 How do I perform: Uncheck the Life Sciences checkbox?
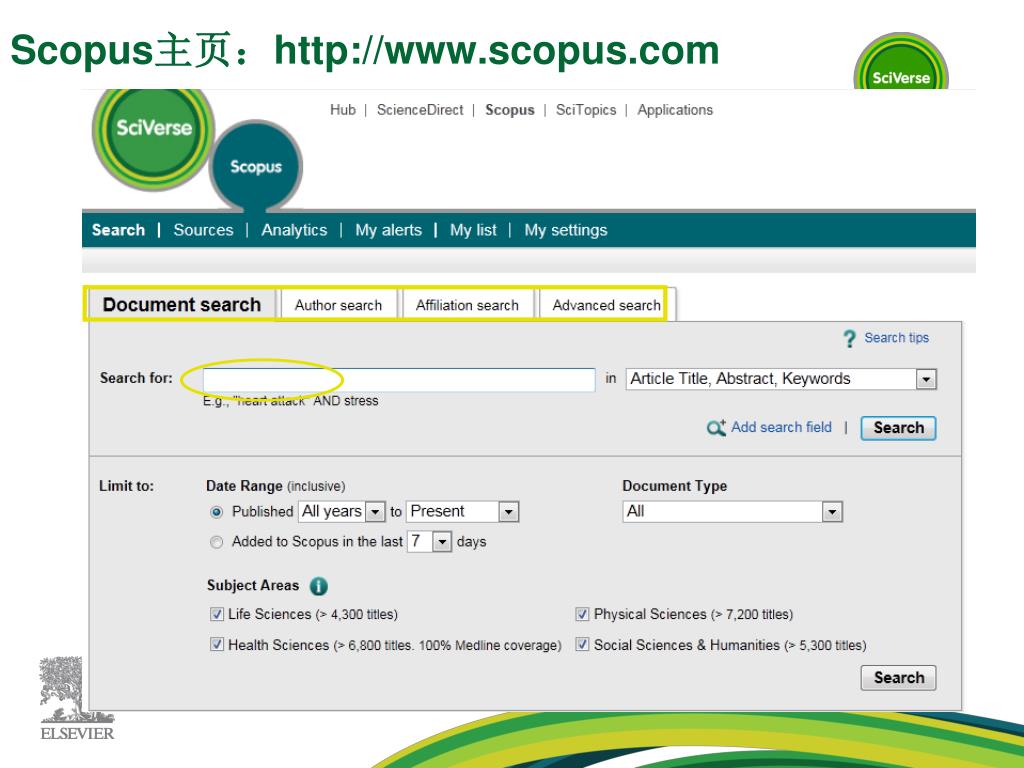coord(217,615)
